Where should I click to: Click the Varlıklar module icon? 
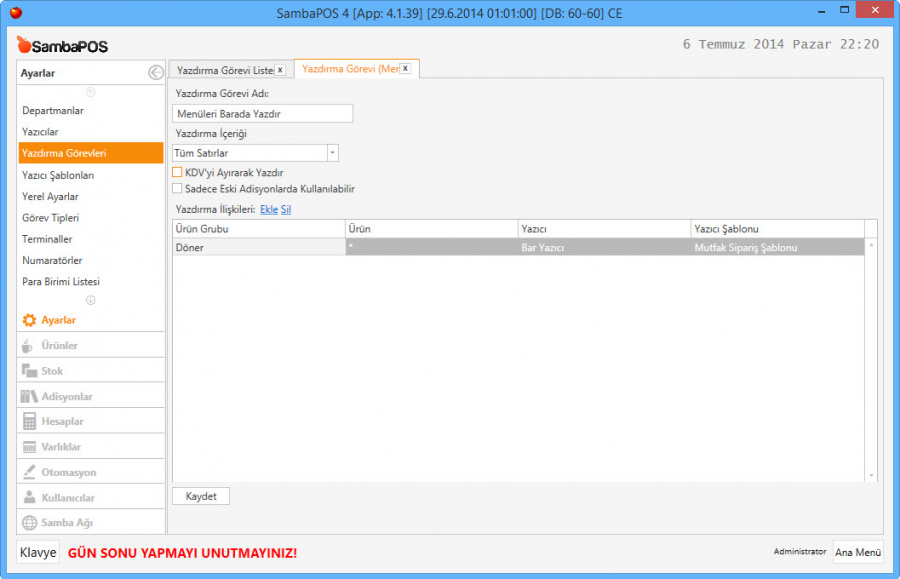pyautogui.click(x=29, y=447)
